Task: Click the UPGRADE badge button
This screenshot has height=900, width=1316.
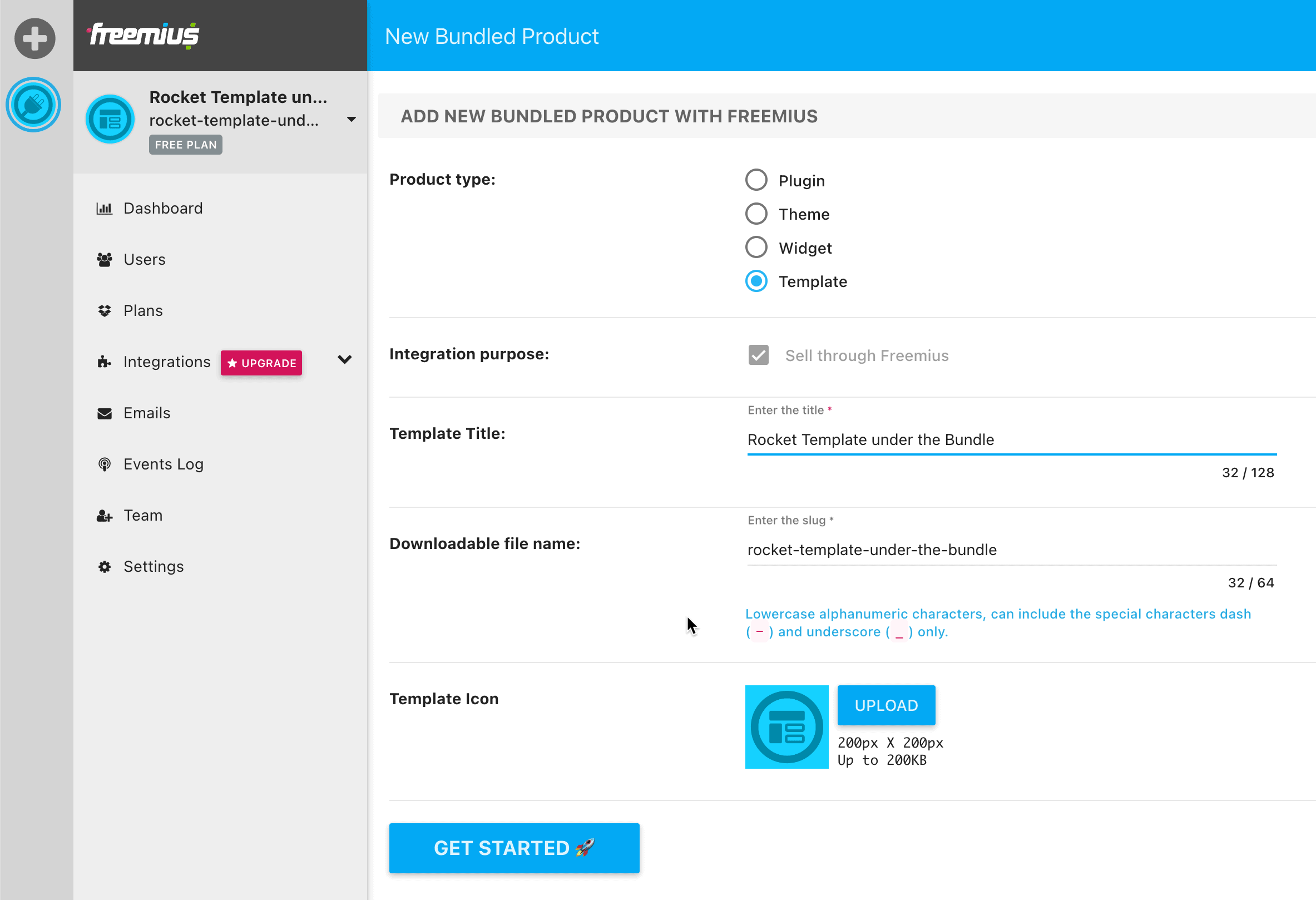Action: click(x=261, y=363)
